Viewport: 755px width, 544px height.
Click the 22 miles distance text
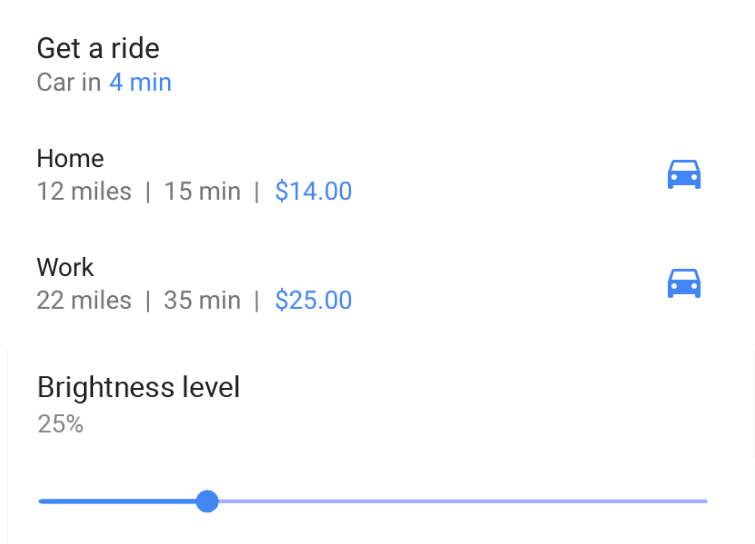tap(84, 300)
